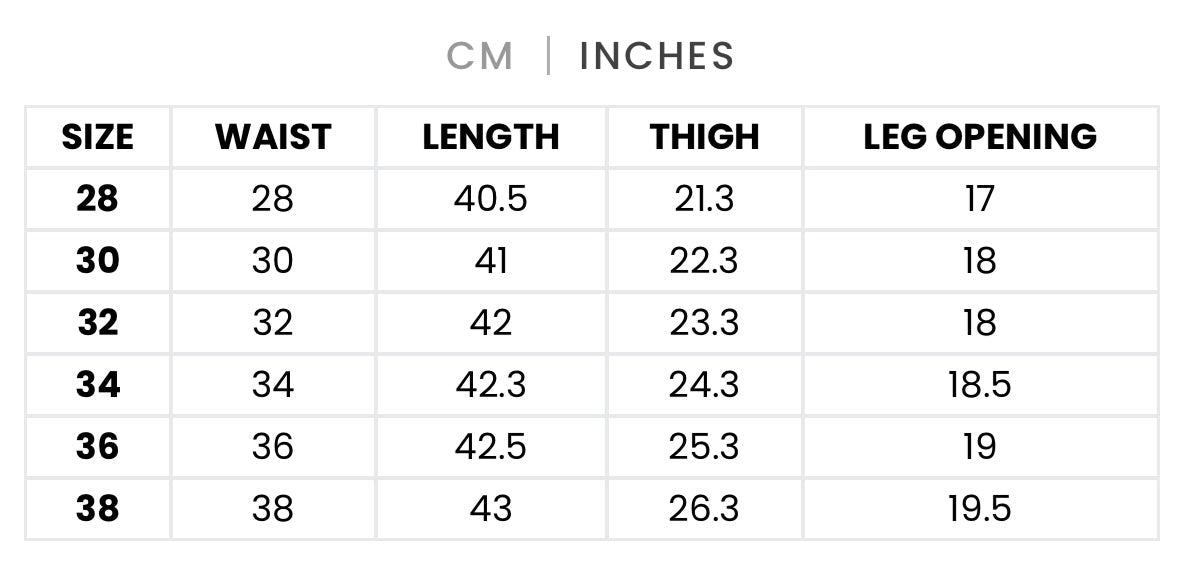The image size is (1194, 584).
Task: Click thigh value 26.3
Action: [x=704, y=509]
